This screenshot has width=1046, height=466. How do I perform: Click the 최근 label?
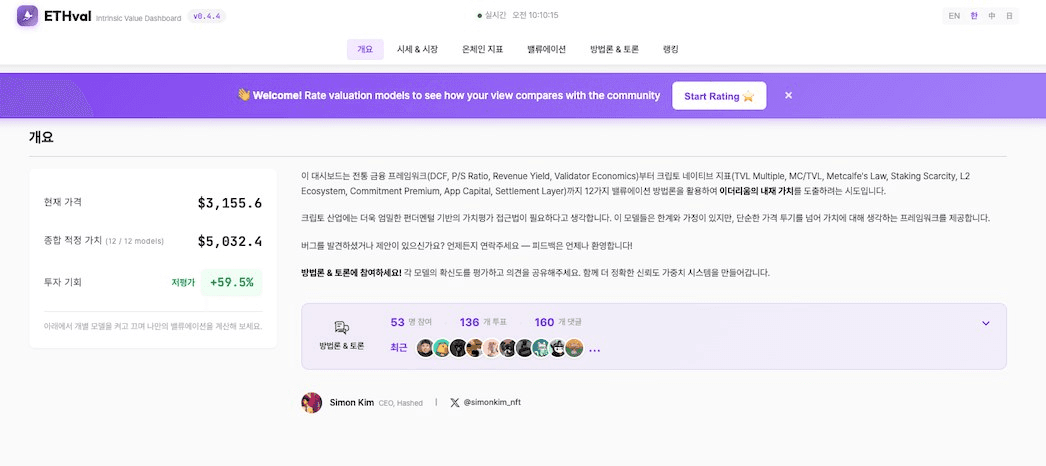pyautogui.click(x=398, y=348)
